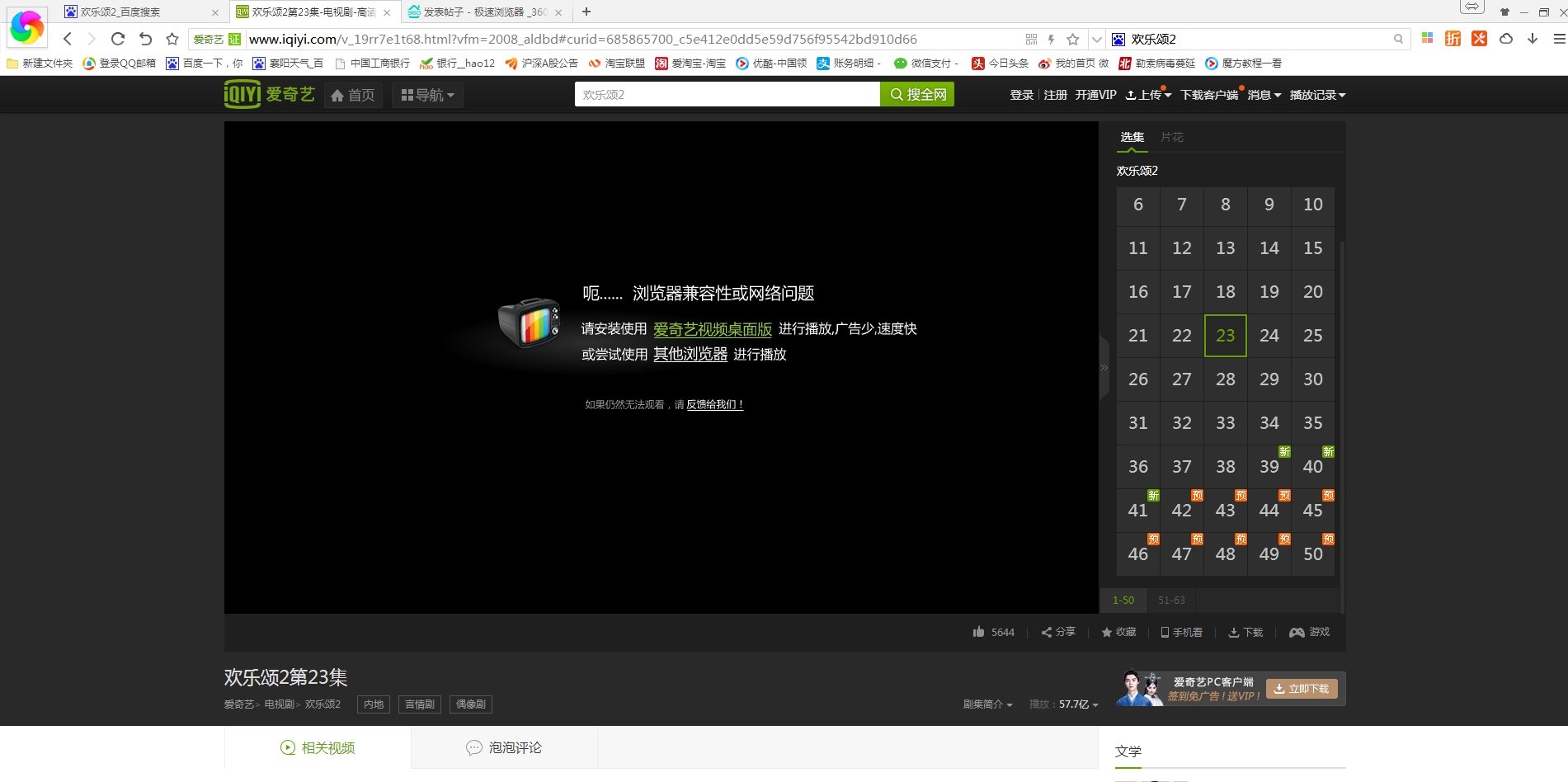
Task: Click the browser address bar URL
Action: pyautogui.click(x=582, y=39)
